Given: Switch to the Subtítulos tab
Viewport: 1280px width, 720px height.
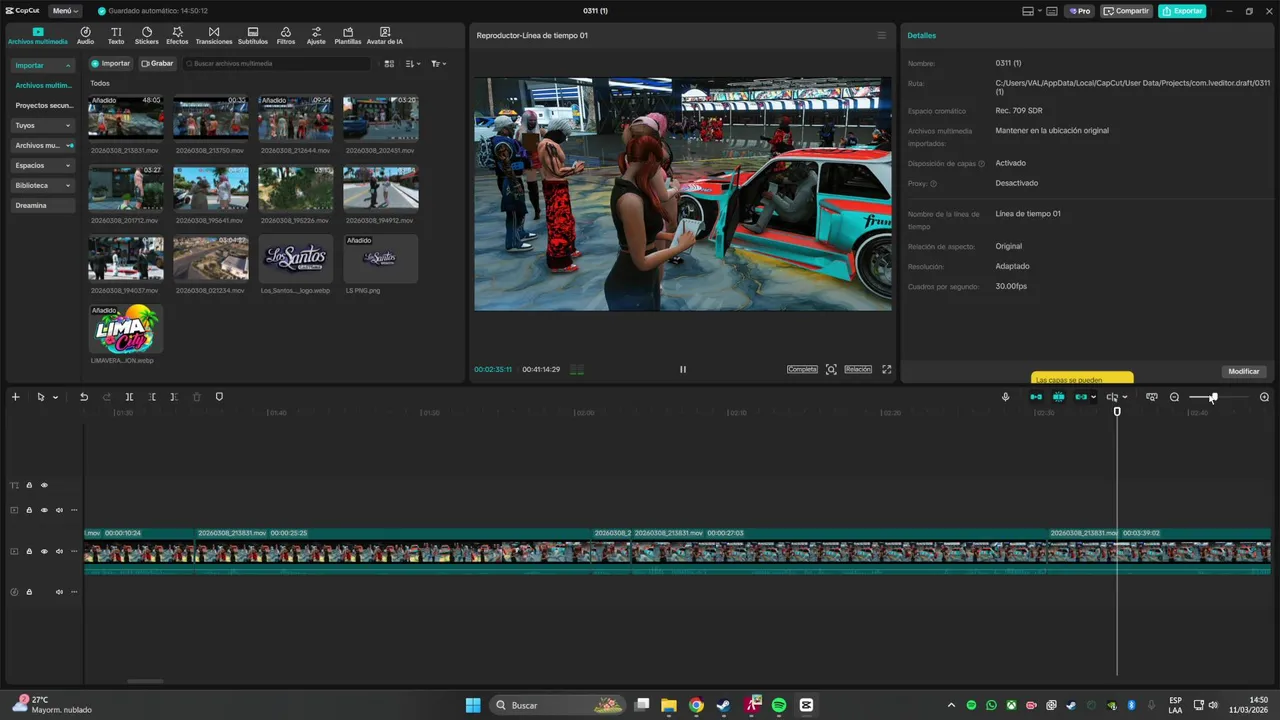Looking at the screenshot, I should (x=252, y=36).
